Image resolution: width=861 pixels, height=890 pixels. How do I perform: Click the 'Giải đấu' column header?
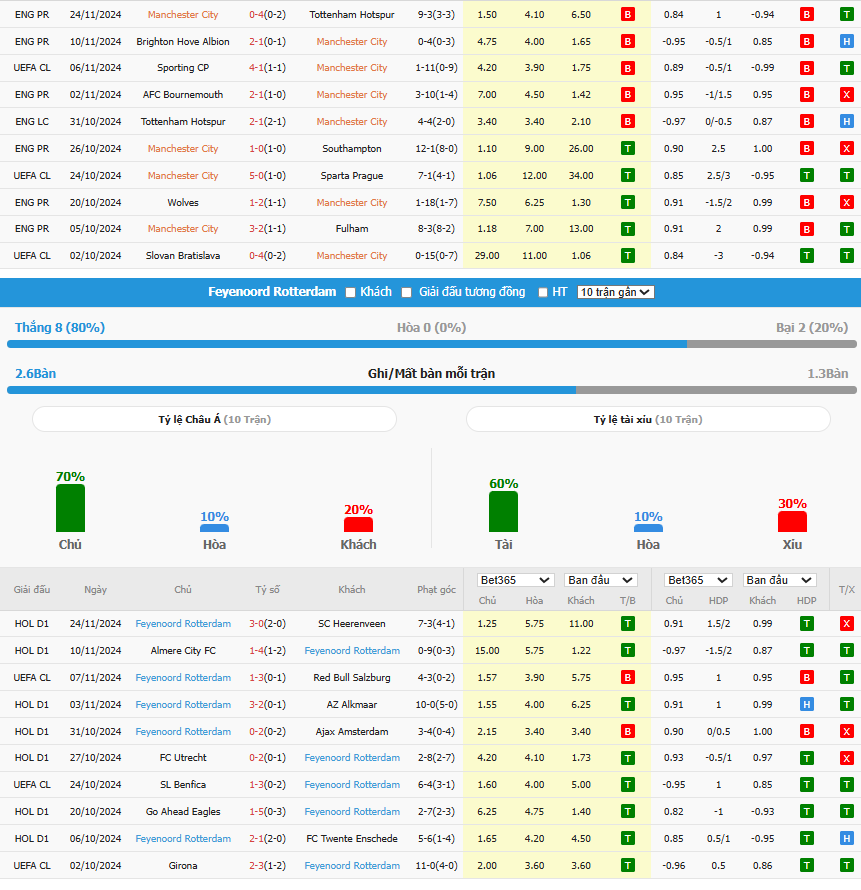tap(32, 590)
